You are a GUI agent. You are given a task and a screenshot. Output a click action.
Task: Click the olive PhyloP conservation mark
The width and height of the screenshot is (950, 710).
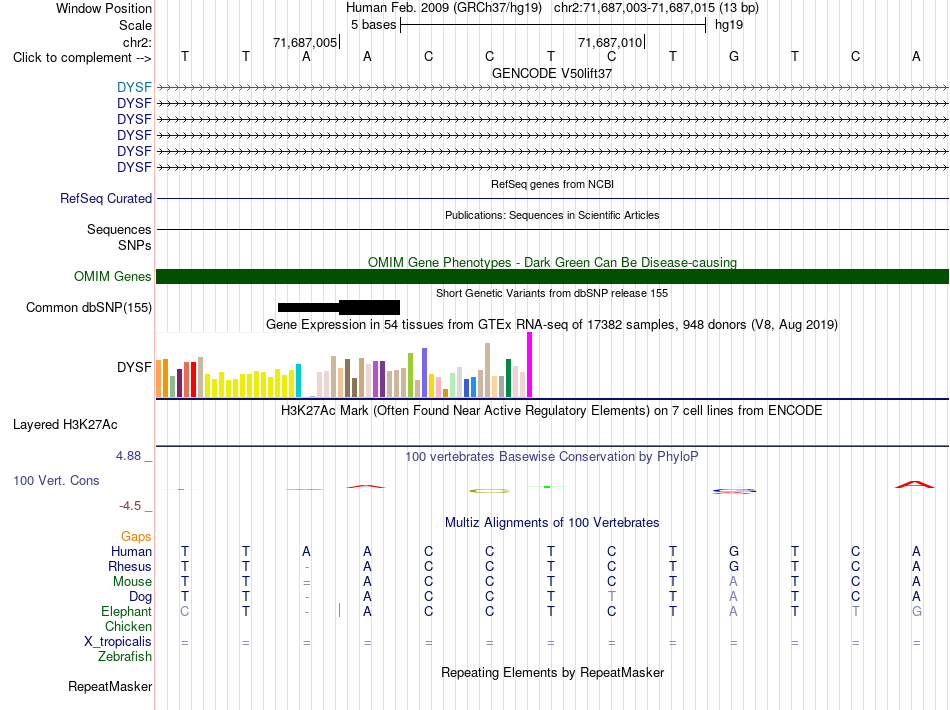coord(489,491)
